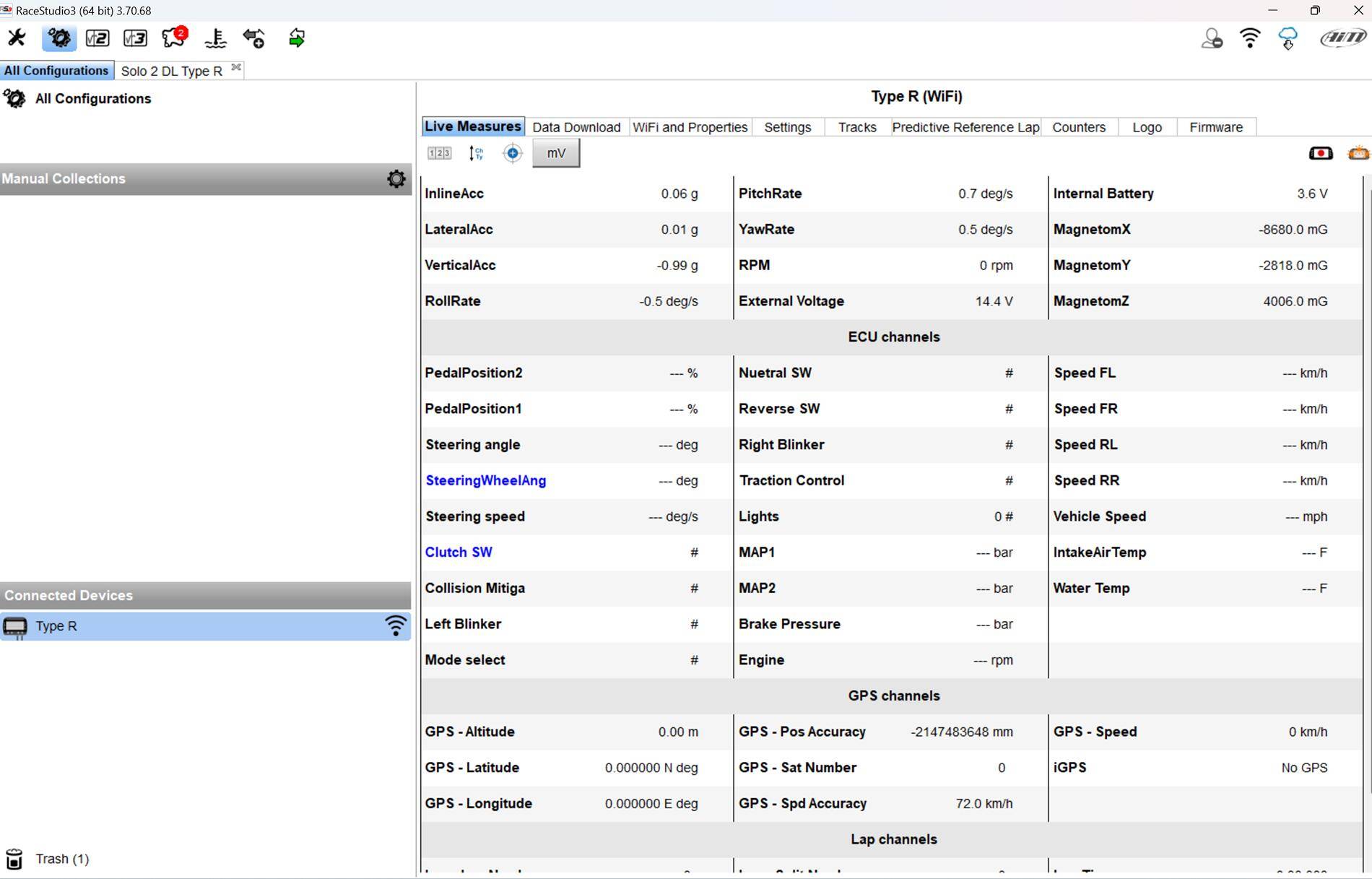Open the wrench Preferences icon
The width and height of the screenshot is (1372, 879).
pyautogui.click(x=17, y=38)
